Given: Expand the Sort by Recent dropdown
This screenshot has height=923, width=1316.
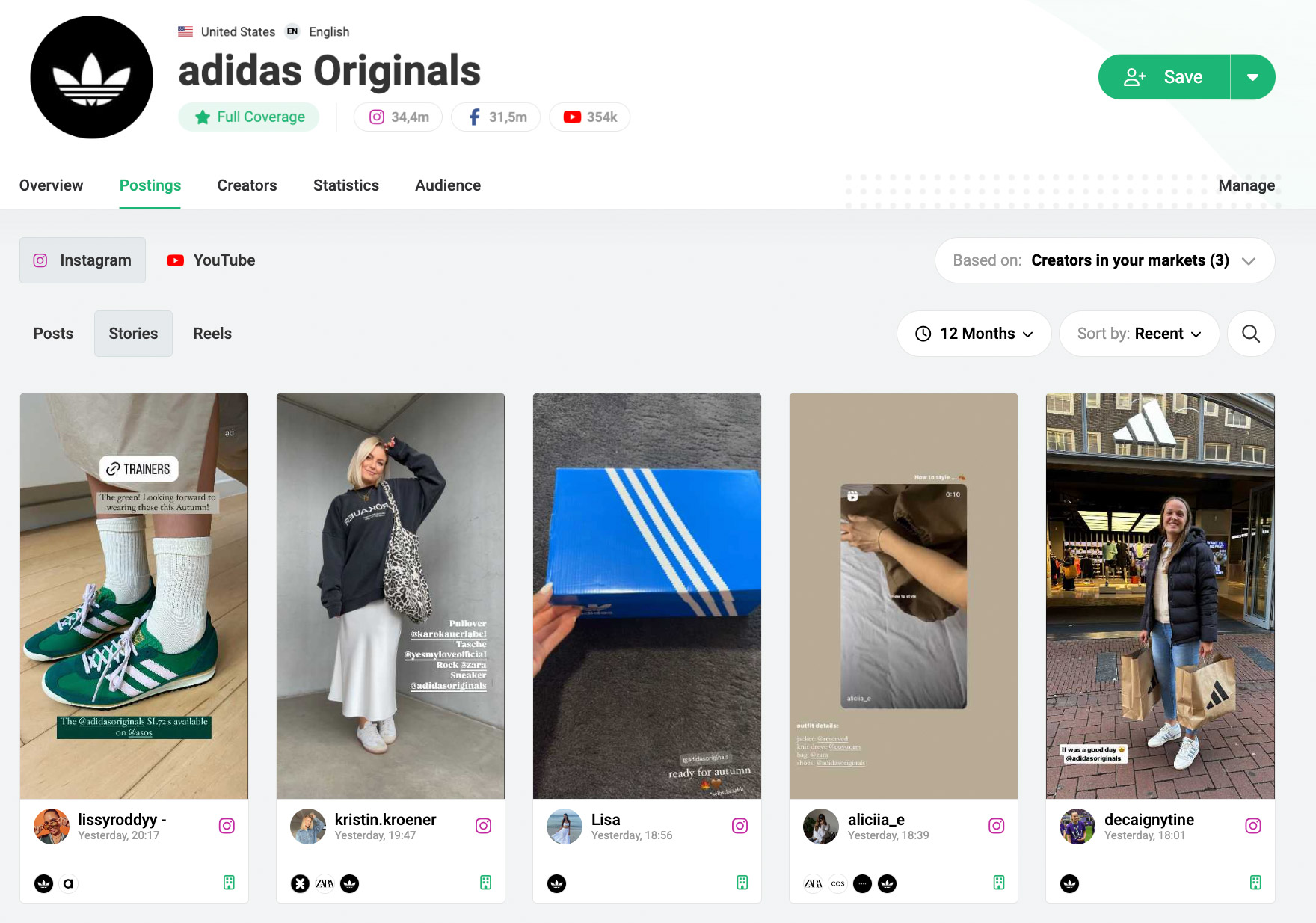Looking at the screenshot, I should 1139,334.
